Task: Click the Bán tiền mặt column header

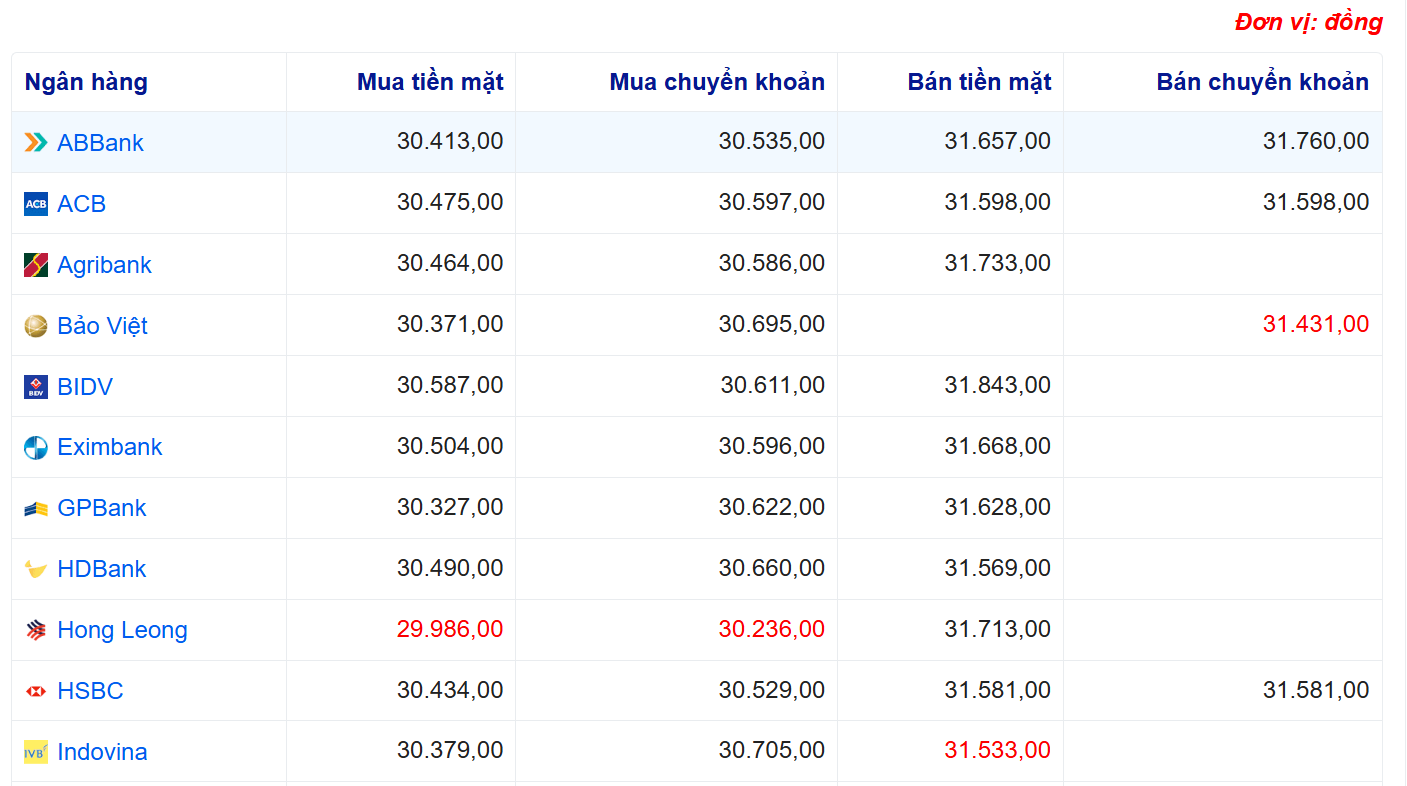Action: [x=979, y=82]
